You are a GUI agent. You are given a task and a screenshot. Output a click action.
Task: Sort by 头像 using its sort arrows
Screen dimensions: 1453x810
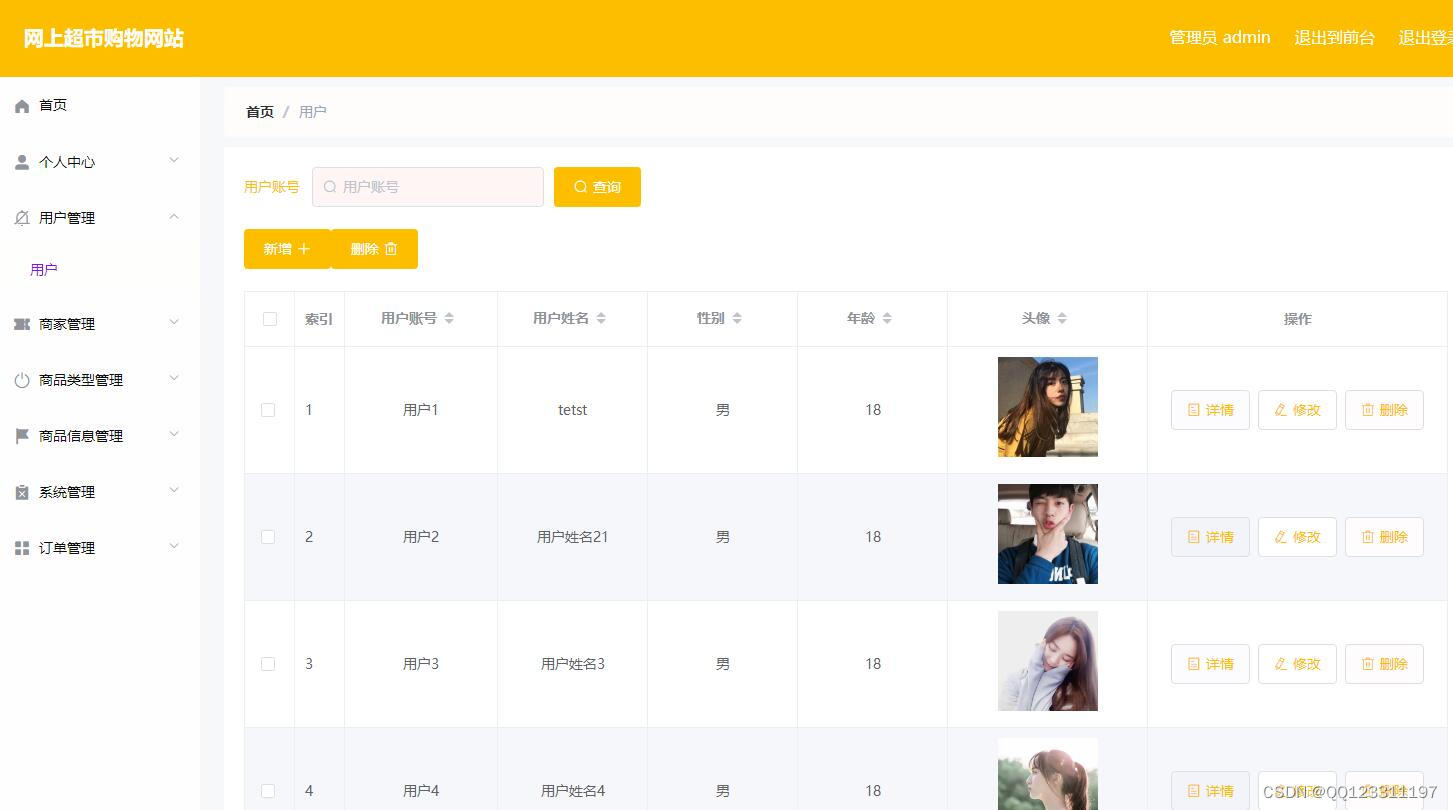(x=1062, y=318)
